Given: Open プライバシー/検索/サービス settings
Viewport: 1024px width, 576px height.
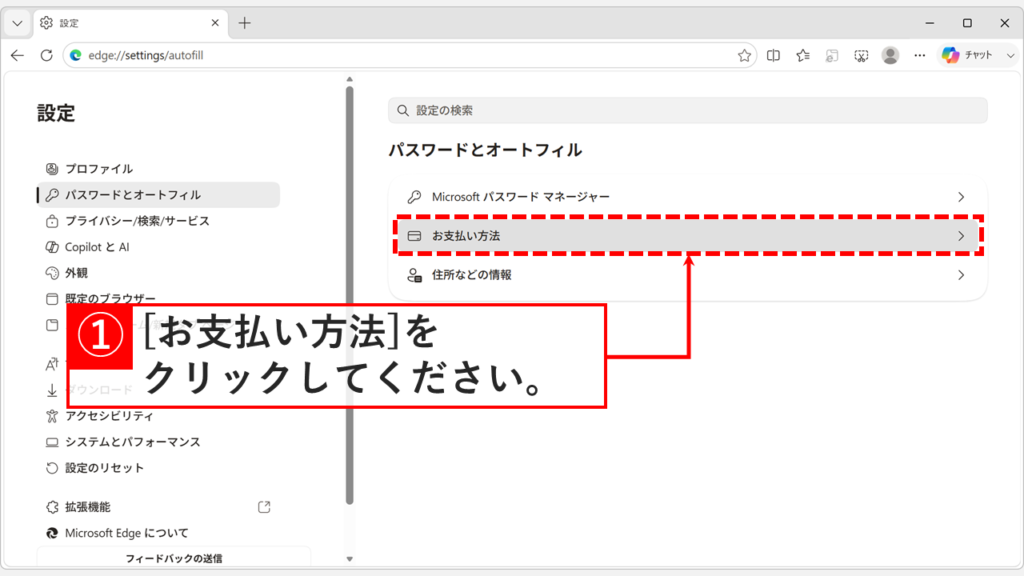Looking at the screenshot, I should tap(159, 221).
